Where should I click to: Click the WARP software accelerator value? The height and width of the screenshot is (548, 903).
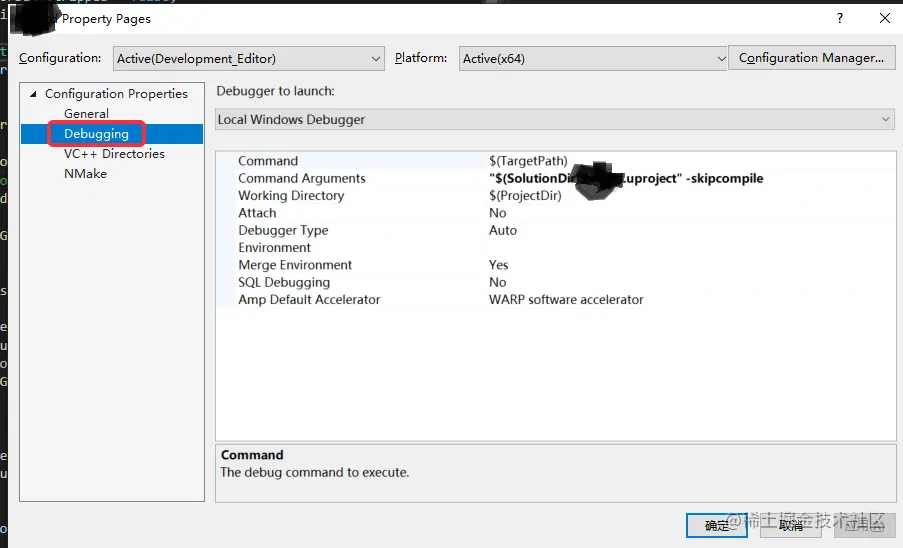pyautogui.click(x=566, y=299)
